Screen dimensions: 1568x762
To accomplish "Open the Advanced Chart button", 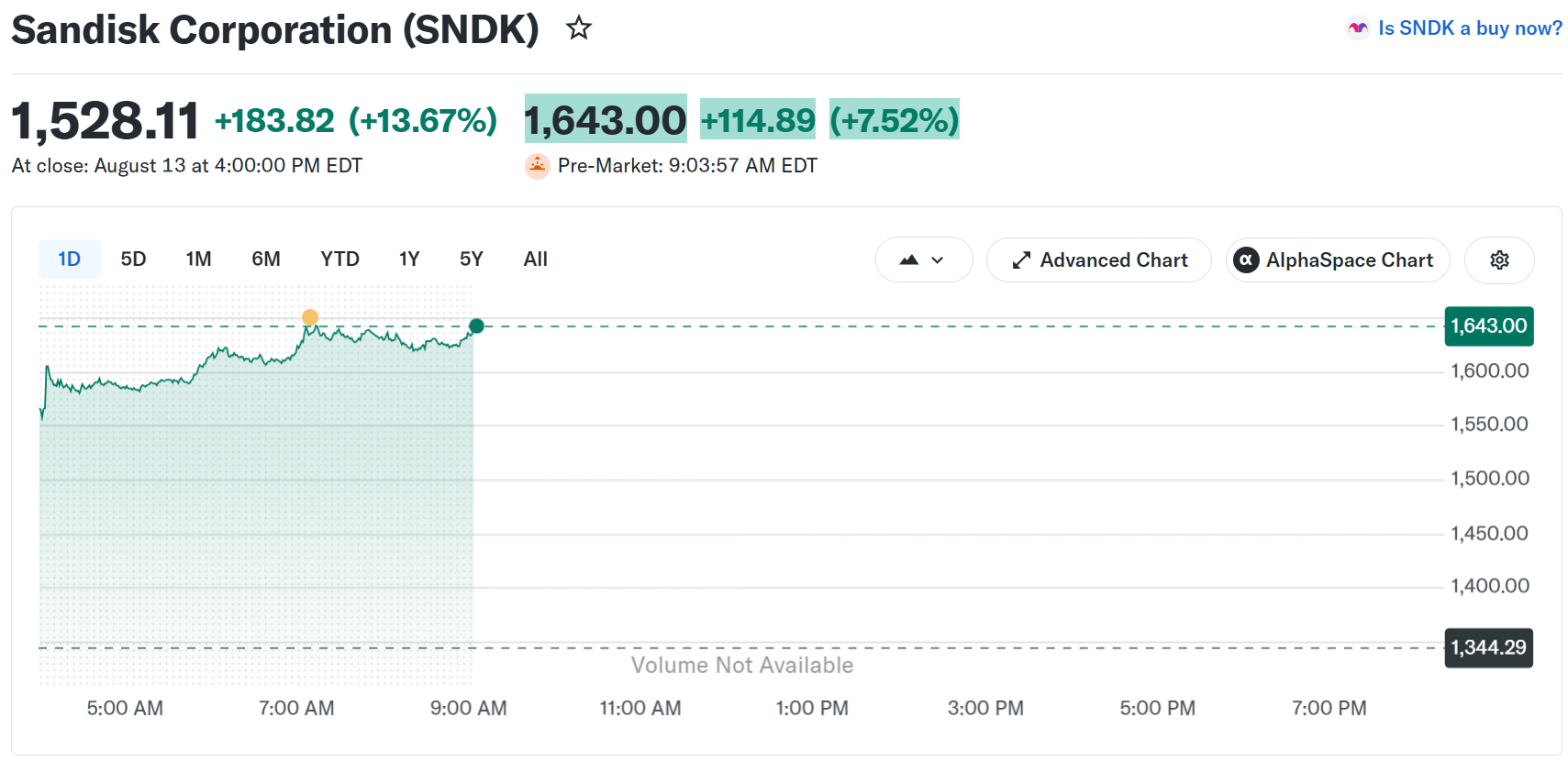I will click(x=1098, y=260).
